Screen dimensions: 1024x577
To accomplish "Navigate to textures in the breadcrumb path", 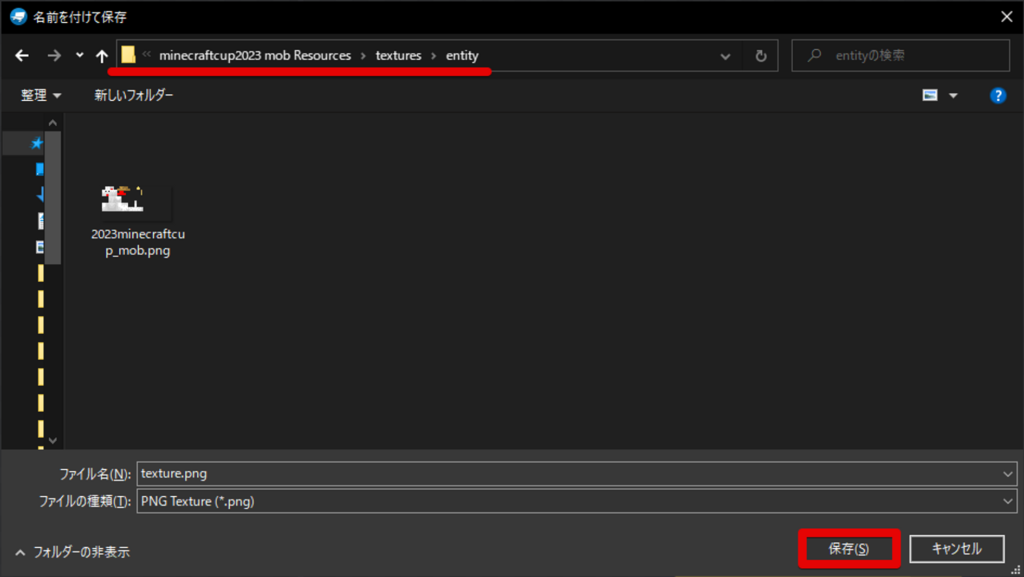I will (398, 56).
